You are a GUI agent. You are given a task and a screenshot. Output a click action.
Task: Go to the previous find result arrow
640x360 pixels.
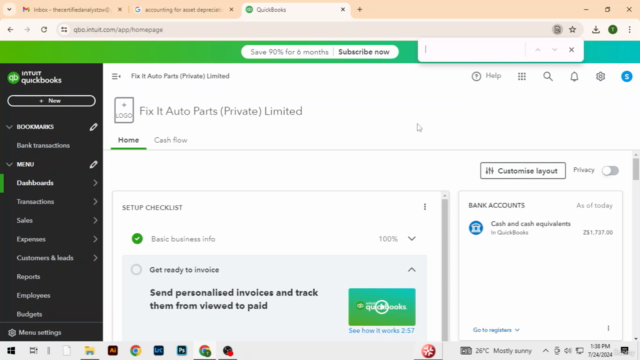coord(538,50)
